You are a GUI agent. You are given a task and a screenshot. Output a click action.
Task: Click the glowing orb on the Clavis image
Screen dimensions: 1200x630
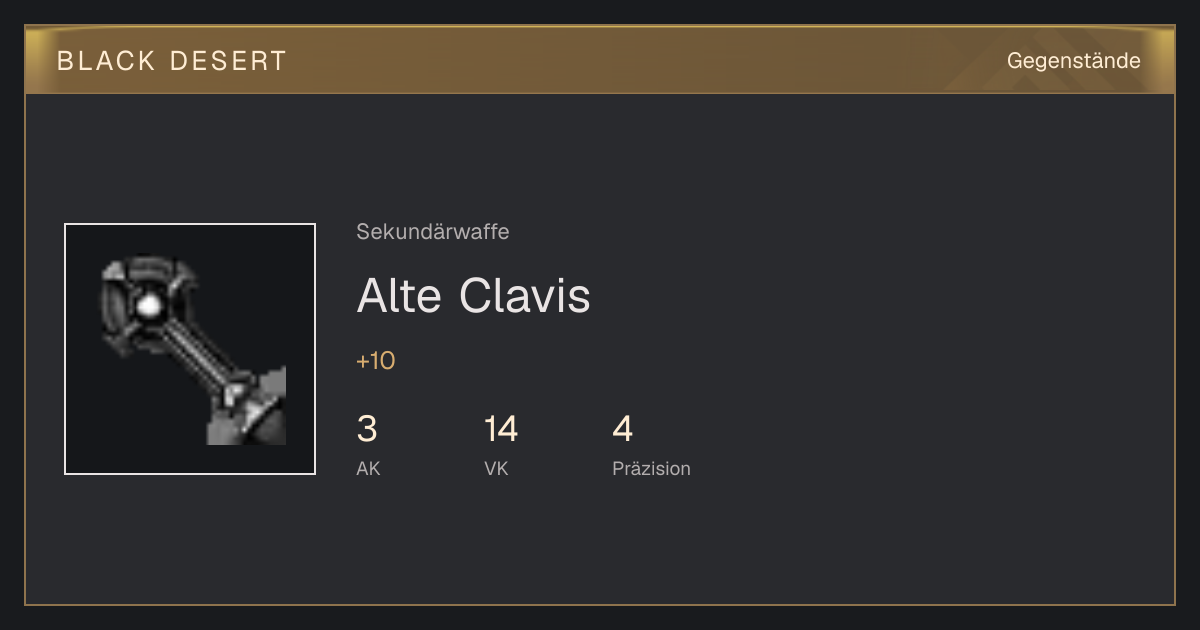148,306
